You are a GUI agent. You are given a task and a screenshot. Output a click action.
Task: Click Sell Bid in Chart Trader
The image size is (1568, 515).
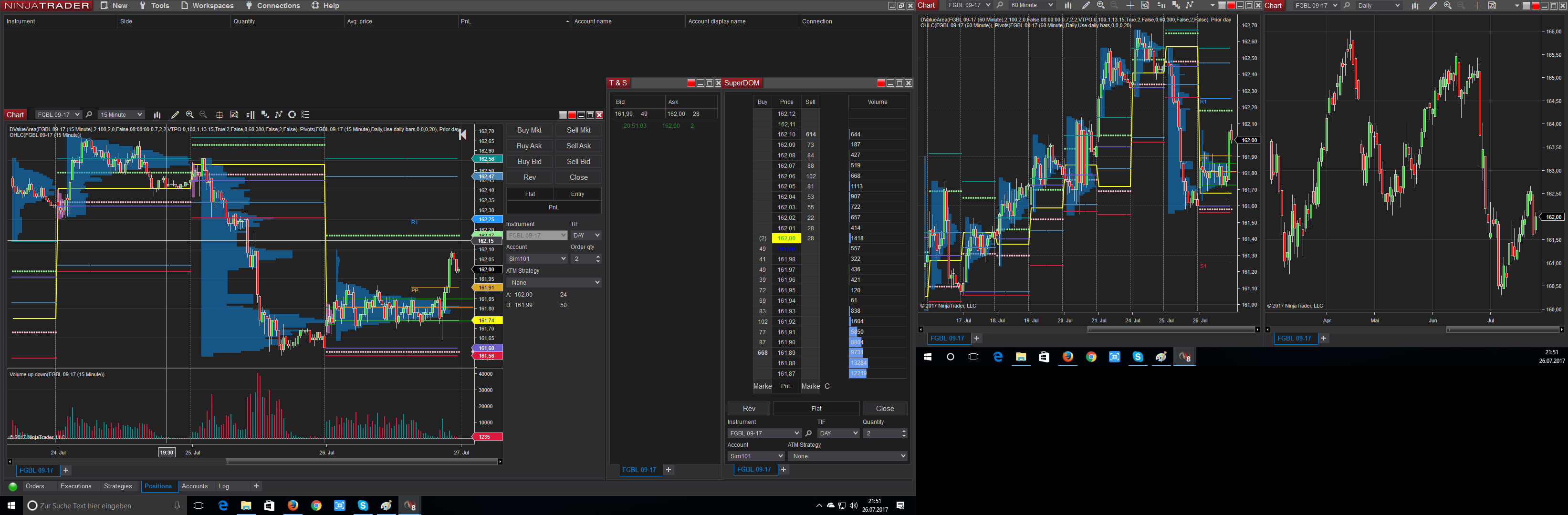click(578, 162)
